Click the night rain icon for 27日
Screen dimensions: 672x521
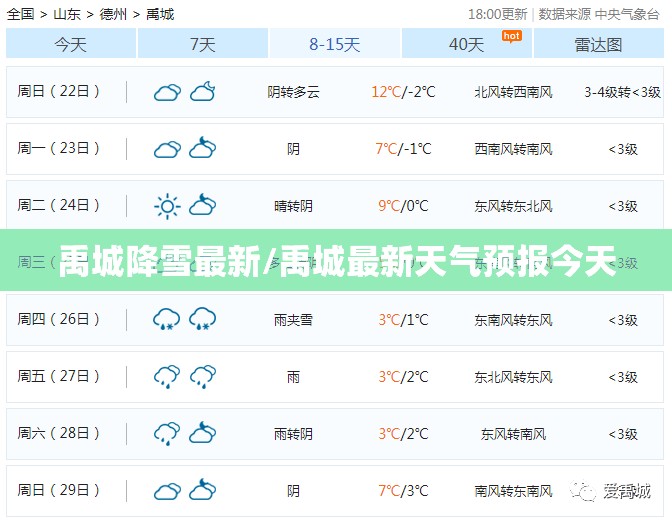coord(203,377)
